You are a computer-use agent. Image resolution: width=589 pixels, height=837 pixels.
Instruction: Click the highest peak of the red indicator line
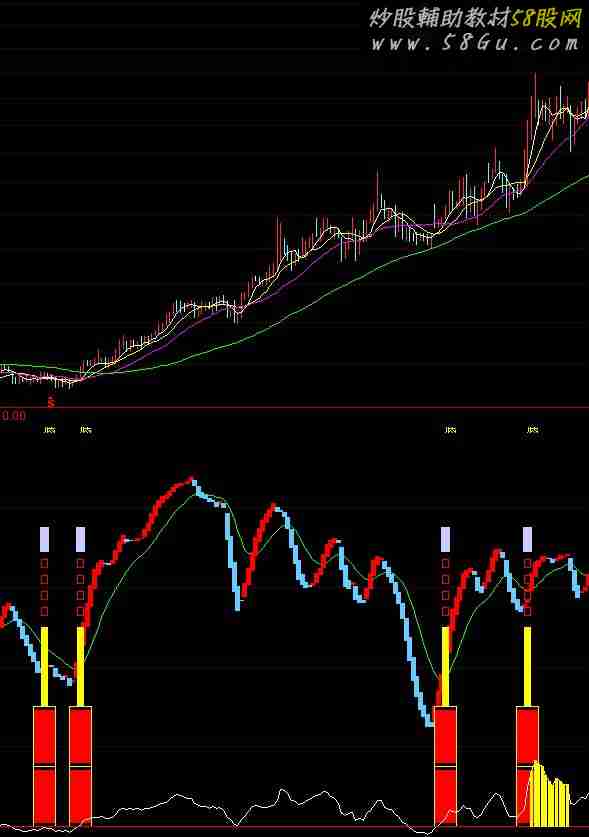pyautogui.click(x=191, y=478)
